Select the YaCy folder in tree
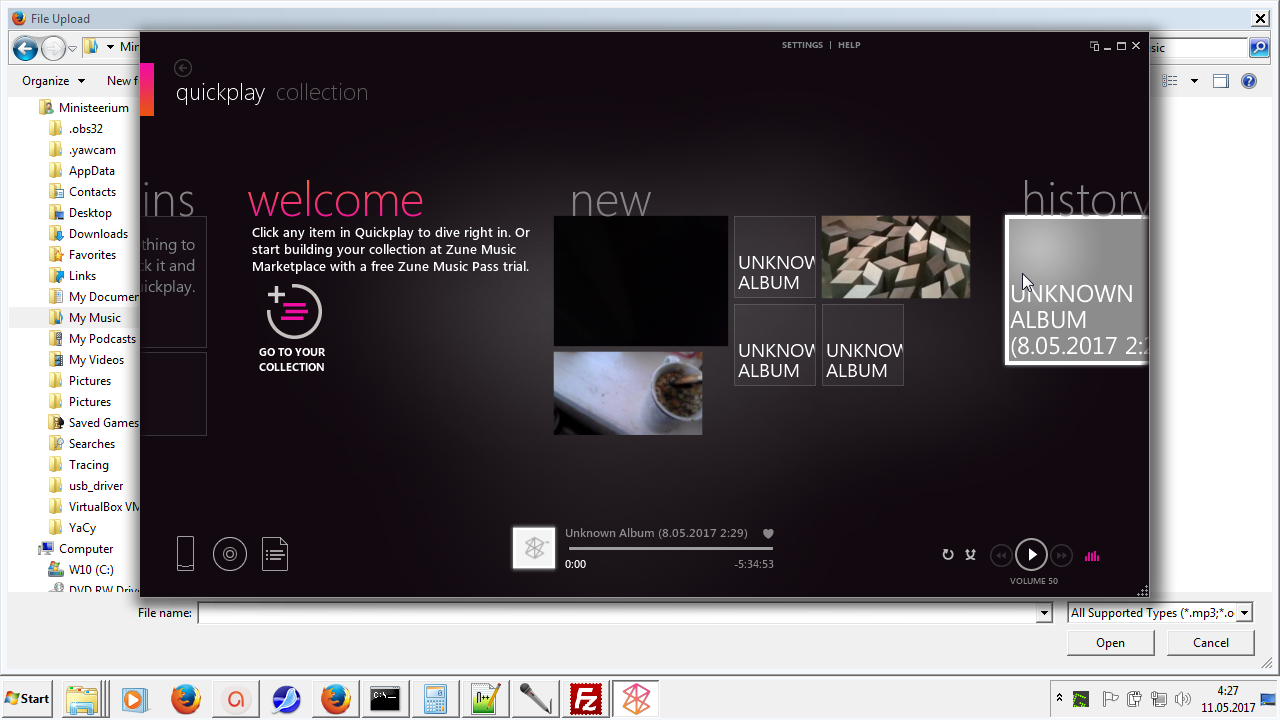 [x=72, y=528]
